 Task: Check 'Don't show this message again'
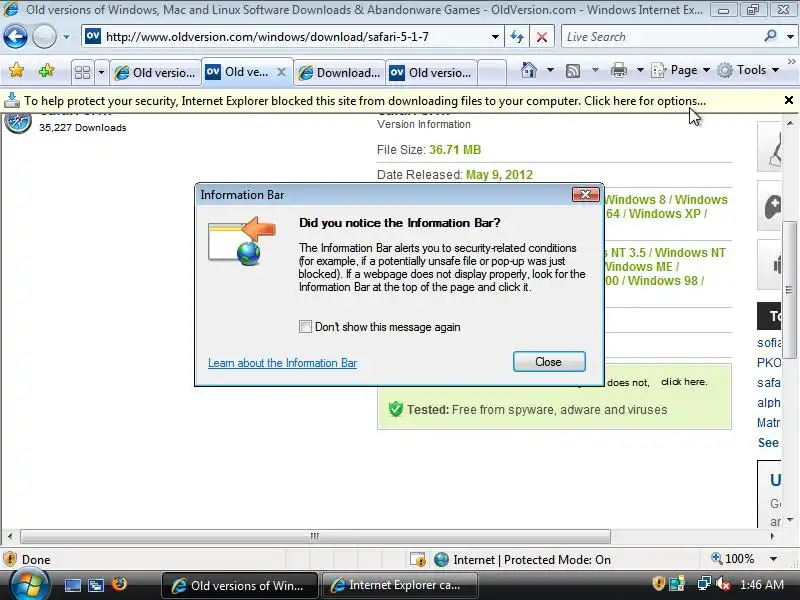pos(305,327)
